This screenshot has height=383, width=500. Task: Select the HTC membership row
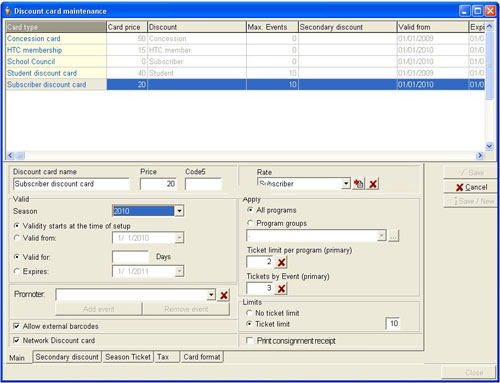point(245,50)
